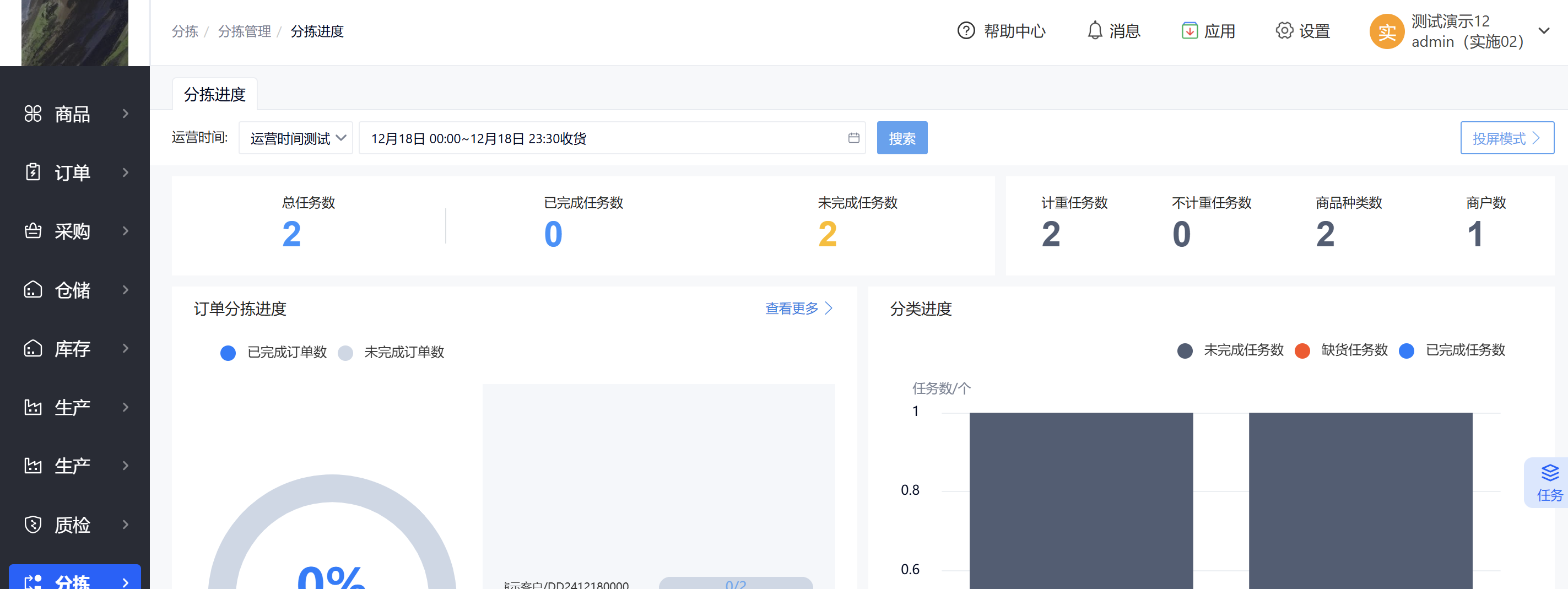This screenshot has height=589, width=1568.
Task: Click the 商品种类数 value
Action: 1325,234
